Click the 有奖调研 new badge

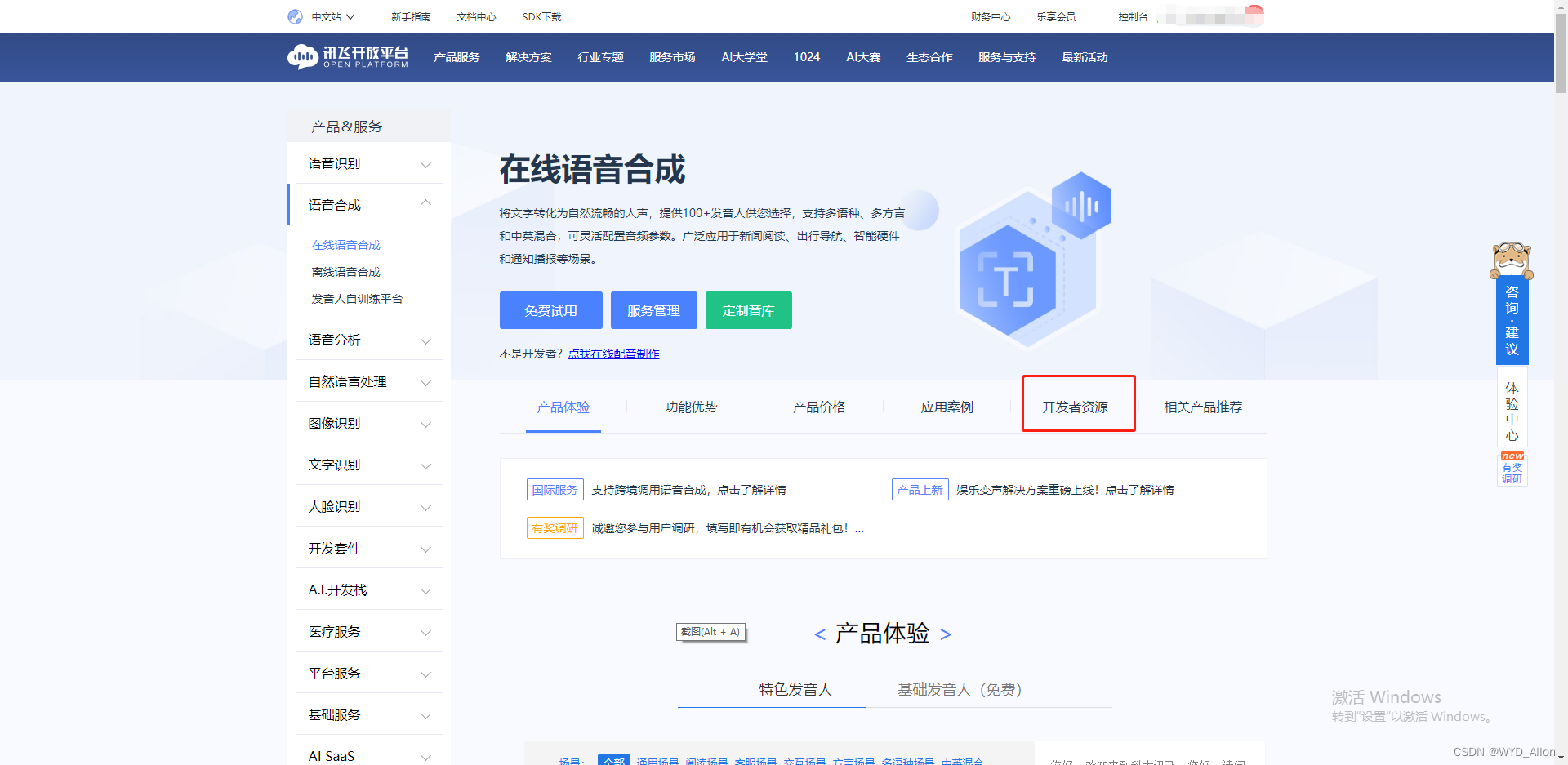pos(1512,469)
